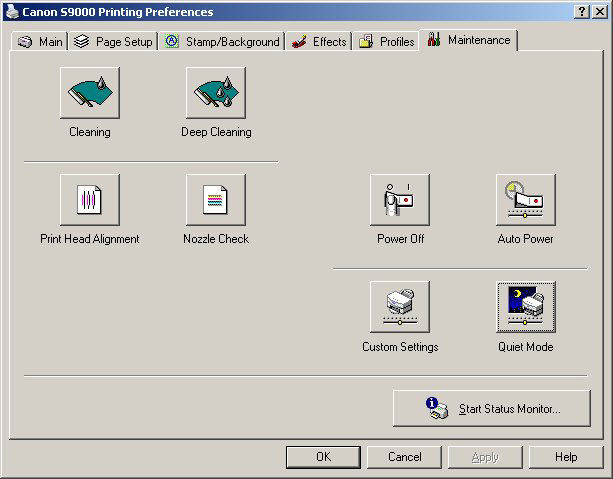Start the Cleaning maintenance icon
613x479 pixels.
(x=90, y=93)
